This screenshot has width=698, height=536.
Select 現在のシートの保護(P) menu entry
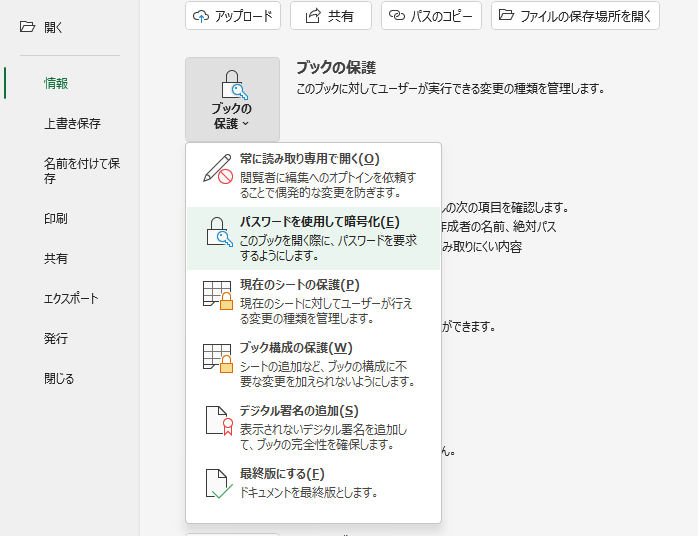313,301
